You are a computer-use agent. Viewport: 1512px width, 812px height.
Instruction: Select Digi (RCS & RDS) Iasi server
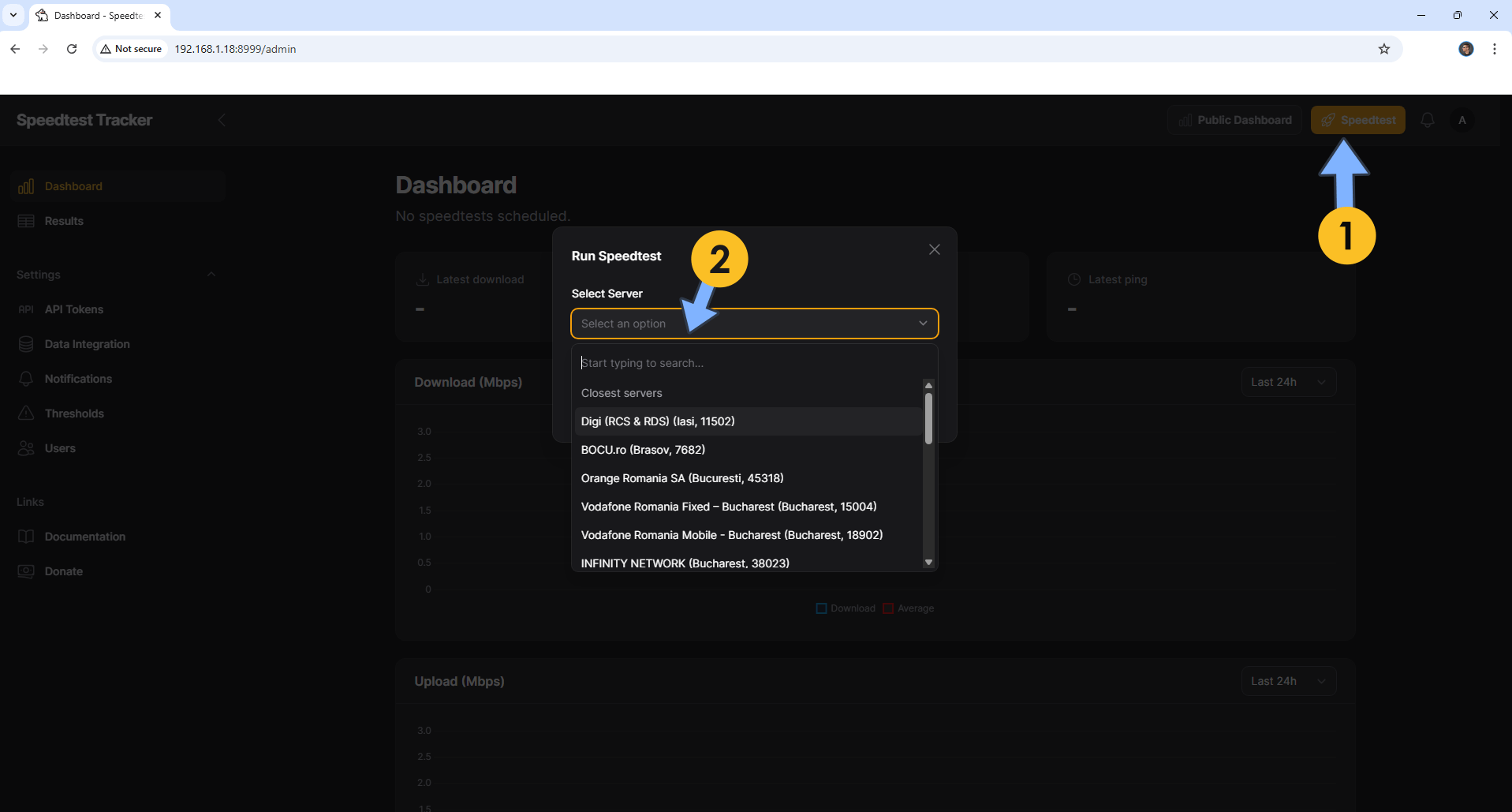click(658, 421)
